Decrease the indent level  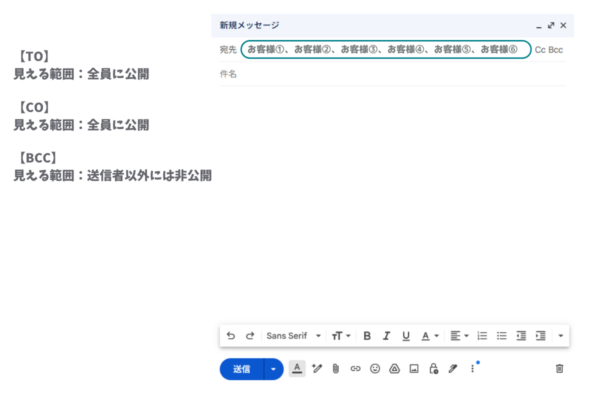tap(521, 336)
